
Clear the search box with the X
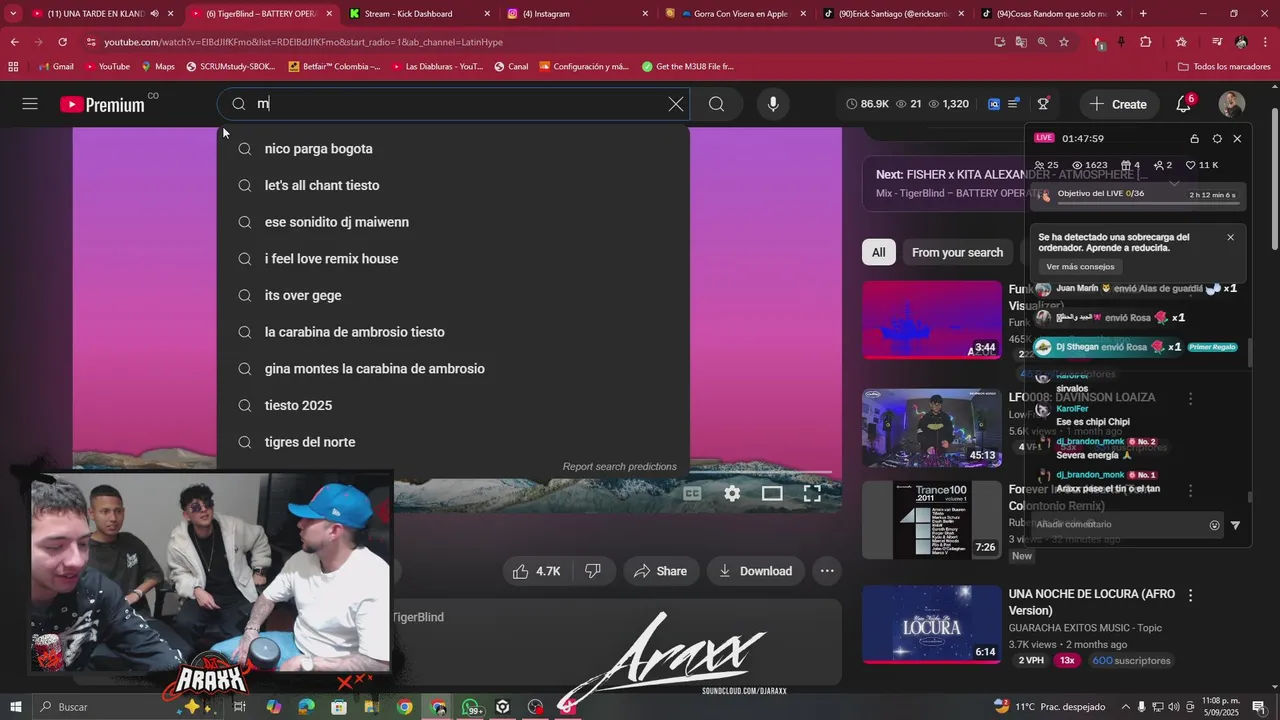click(676, 104)
